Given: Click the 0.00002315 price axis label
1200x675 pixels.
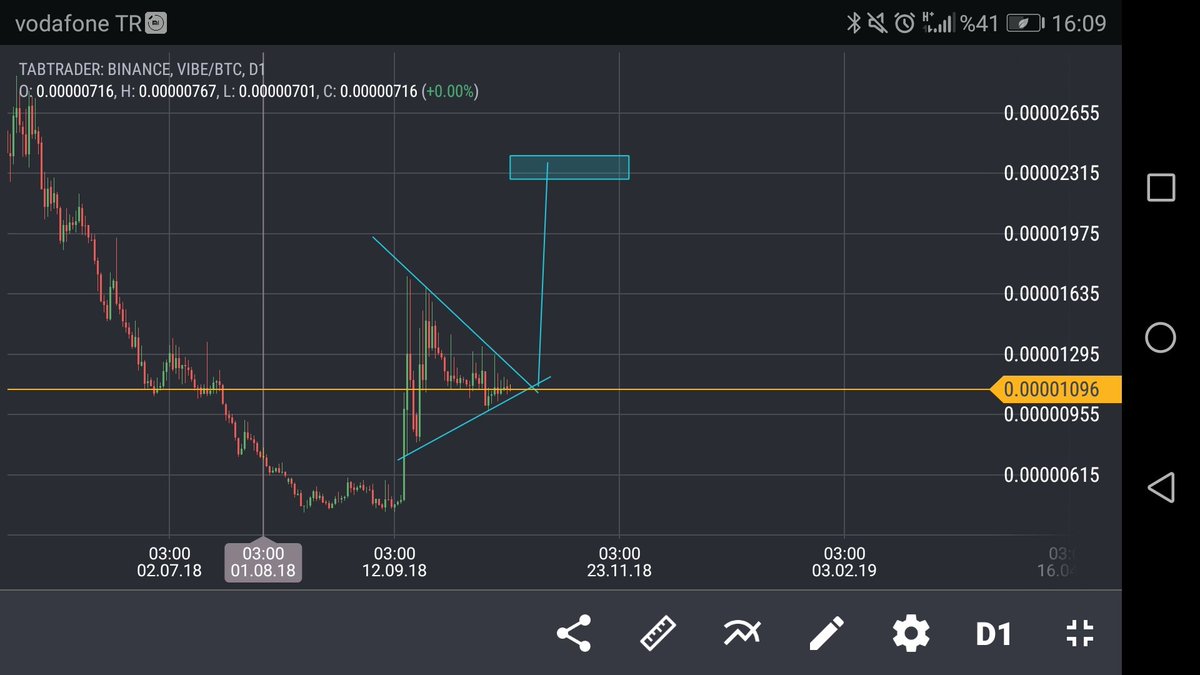Looking at the screenshot, I should click(1051, 174).
